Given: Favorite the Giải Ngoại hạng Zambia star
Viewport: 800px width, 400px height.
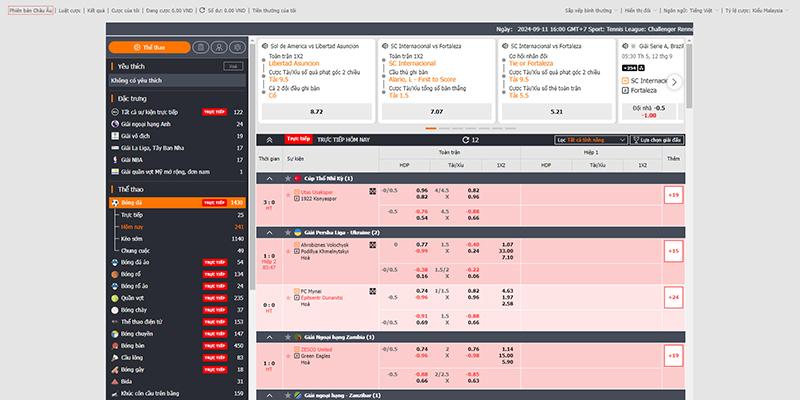Looking at the screenshot, I should [x=288, y=337].
